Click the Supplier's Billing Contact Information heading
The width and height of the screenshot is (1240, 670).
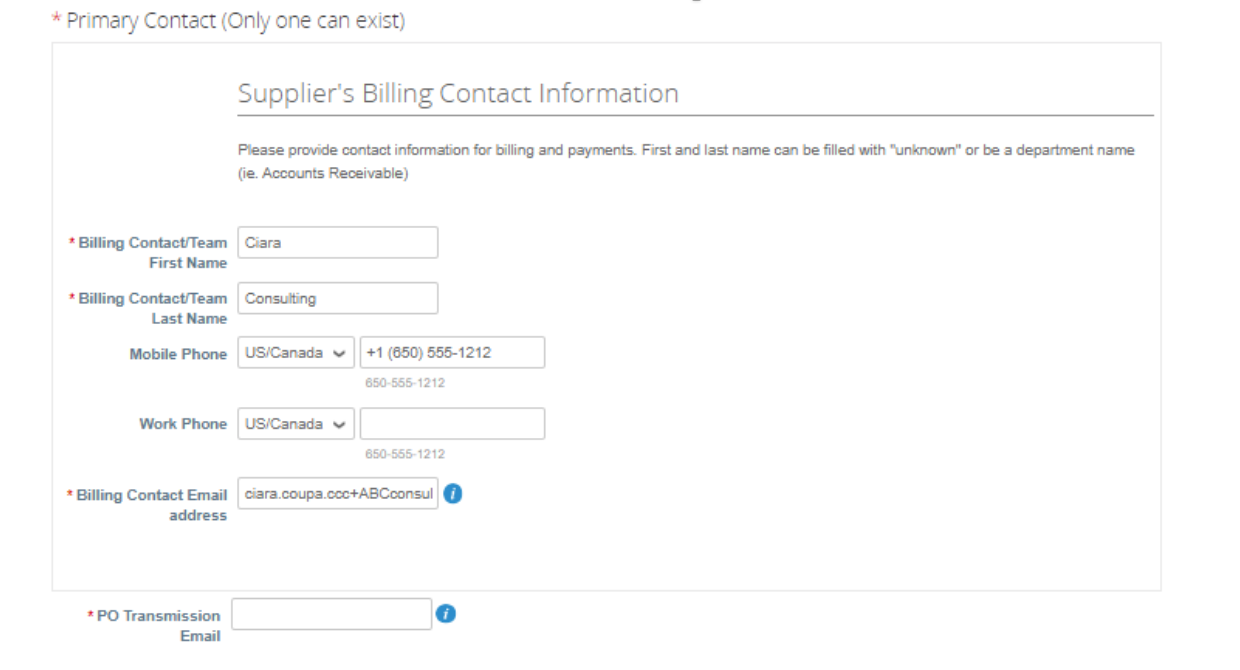pos(458,94)
